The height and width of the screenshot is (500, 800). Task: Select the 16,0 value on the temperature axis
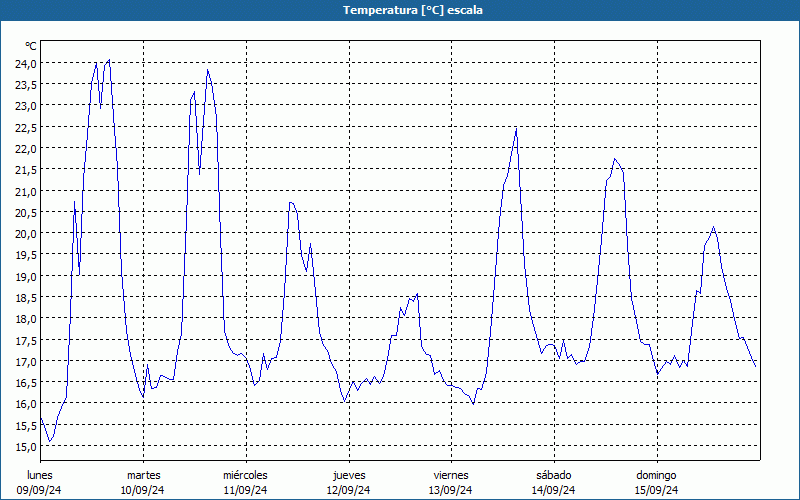coord(26,404)
